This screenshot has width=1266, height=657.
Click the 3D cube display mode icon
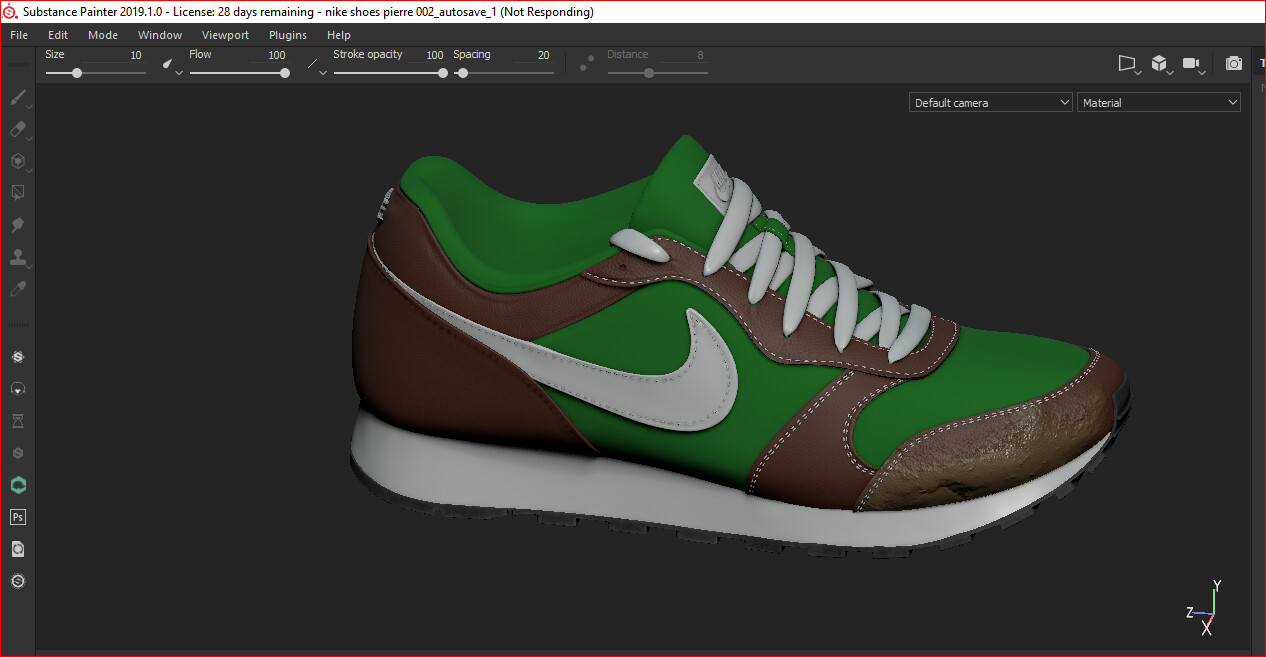[1158, 63]
